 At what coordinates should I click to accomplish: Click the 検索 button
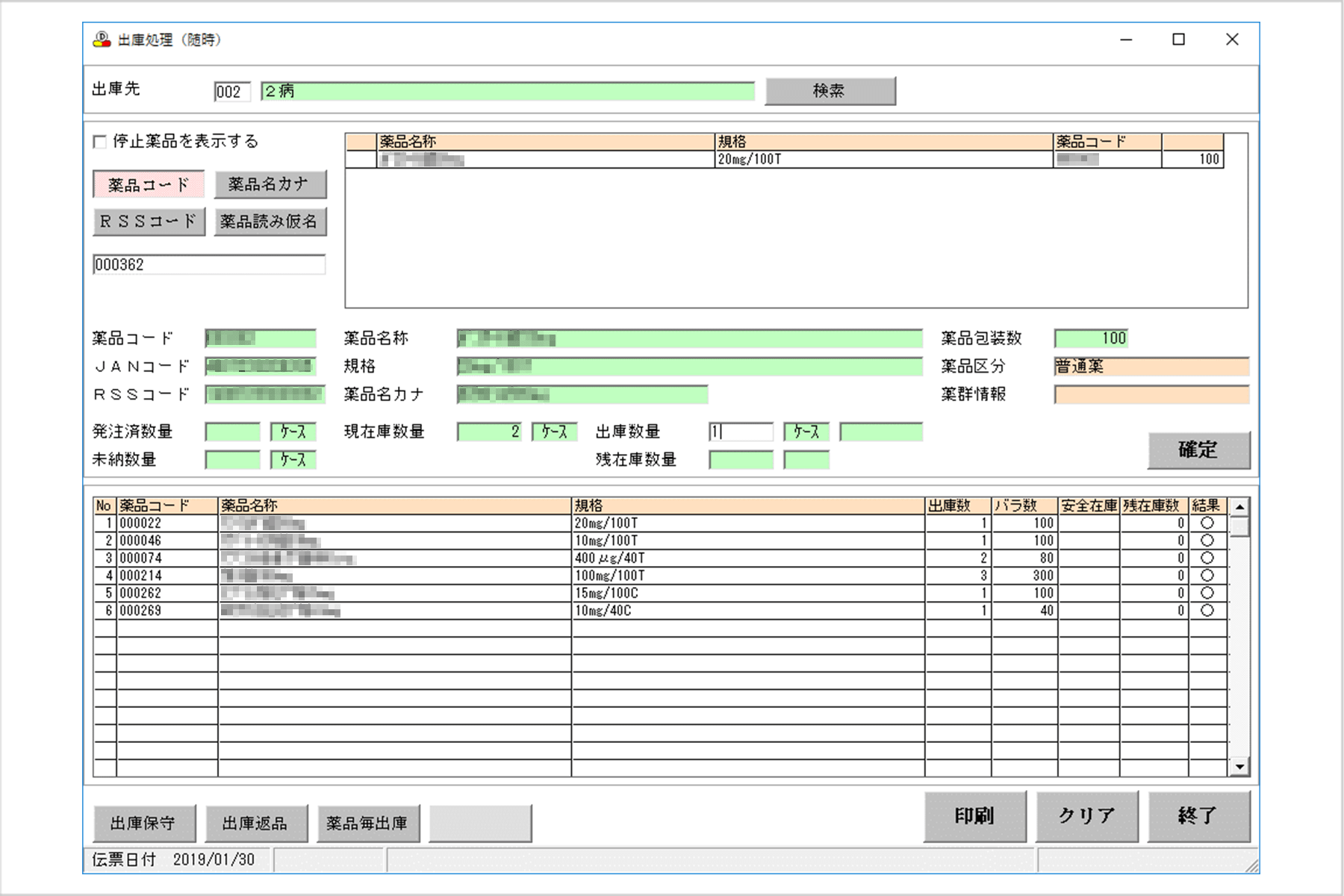click(830, 91)
